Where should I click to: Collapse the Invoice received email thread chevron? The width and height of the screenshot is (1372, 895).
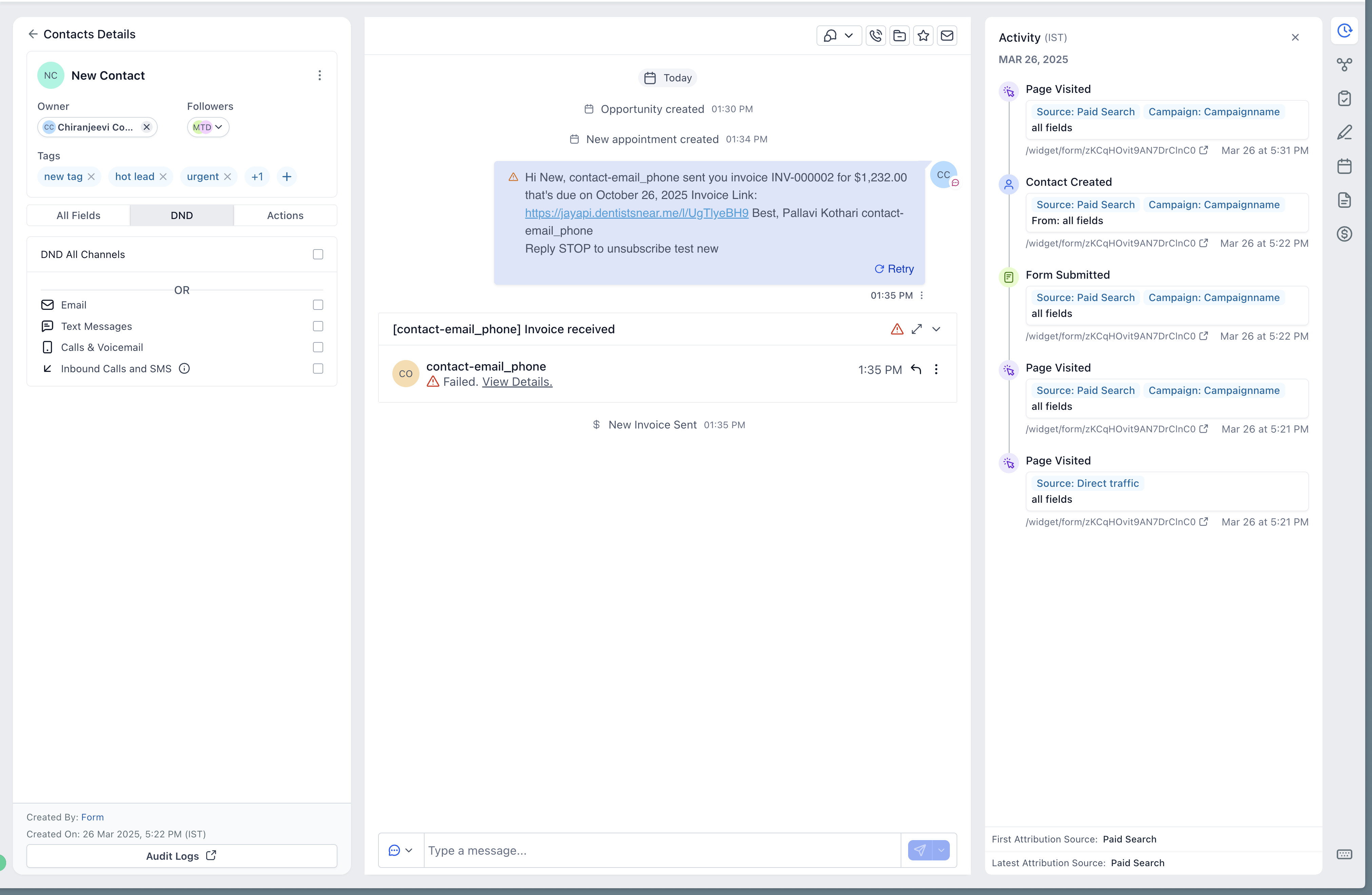(x=936, y=329)
